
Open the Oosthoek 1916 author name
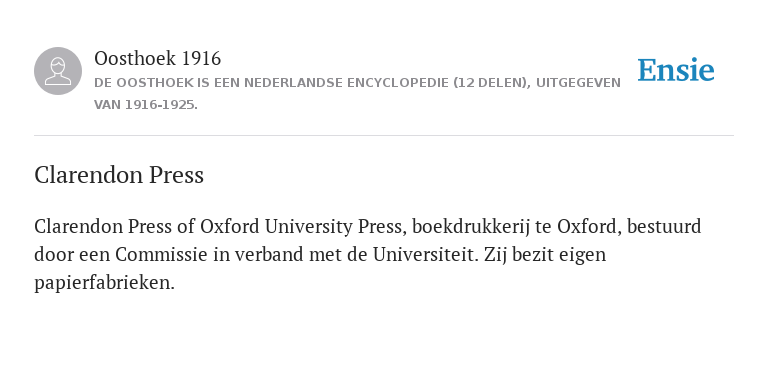point(157,59)
